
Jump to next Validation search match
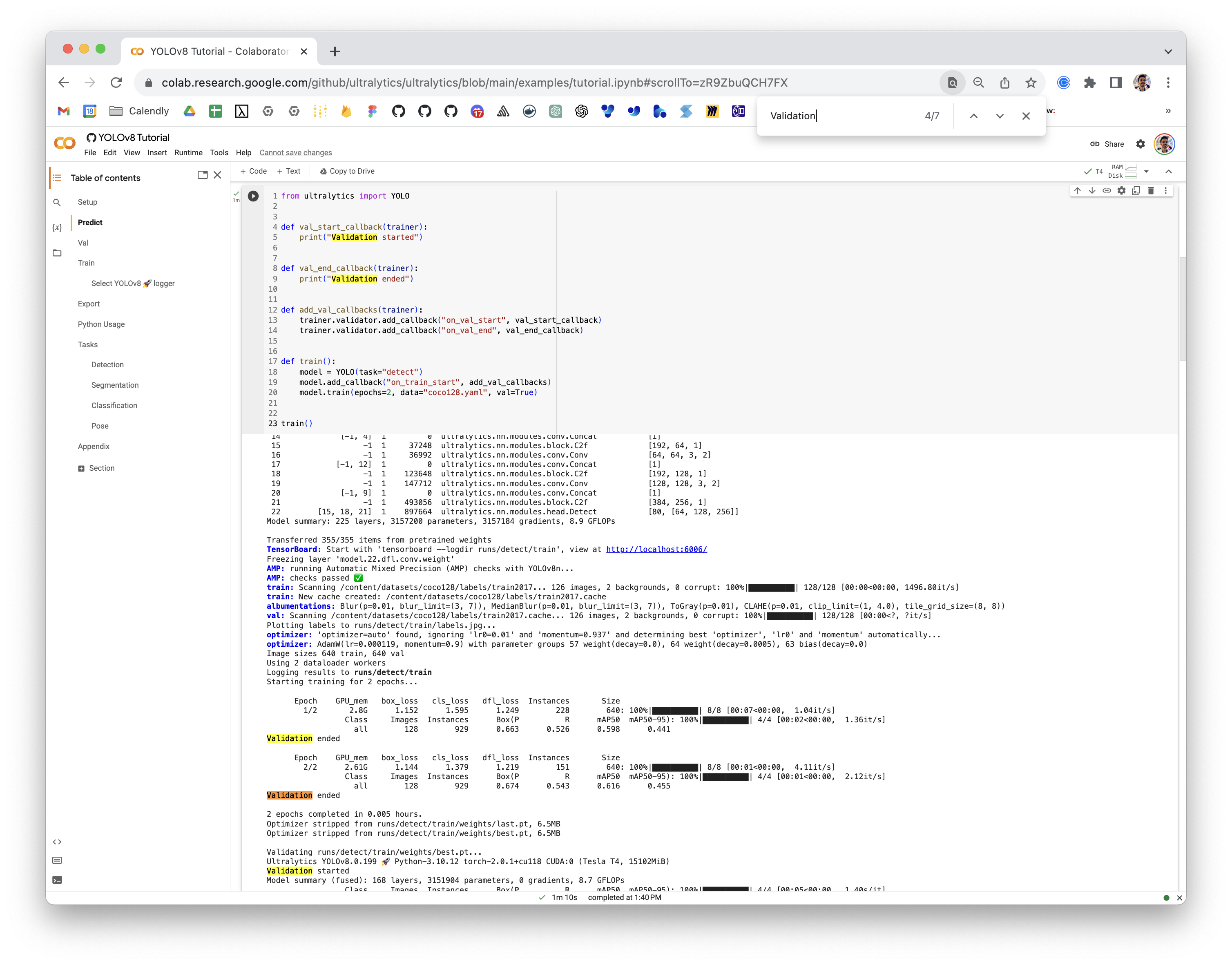[x=1000, y=116]
